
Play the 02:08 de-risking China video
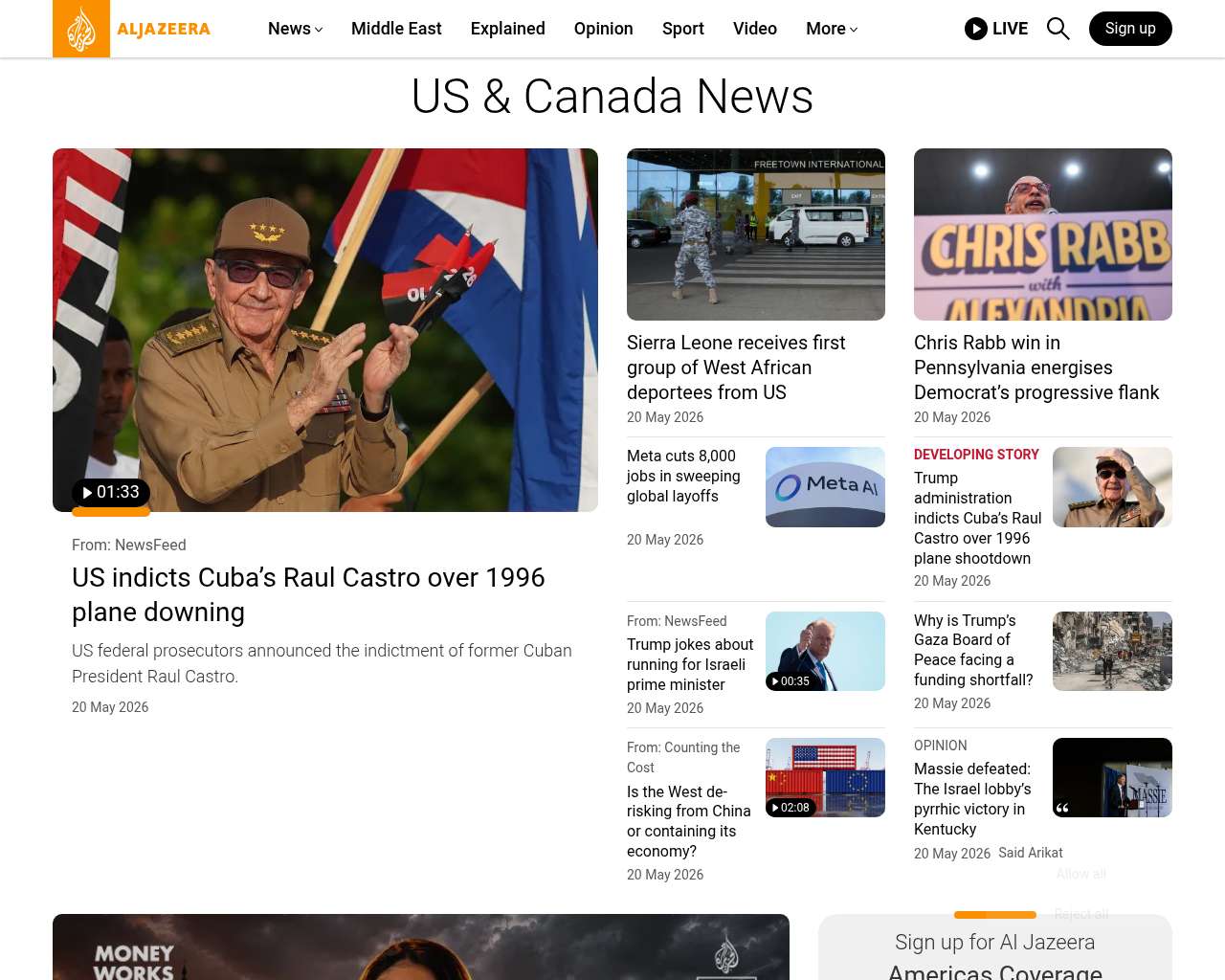click(791, 808)
